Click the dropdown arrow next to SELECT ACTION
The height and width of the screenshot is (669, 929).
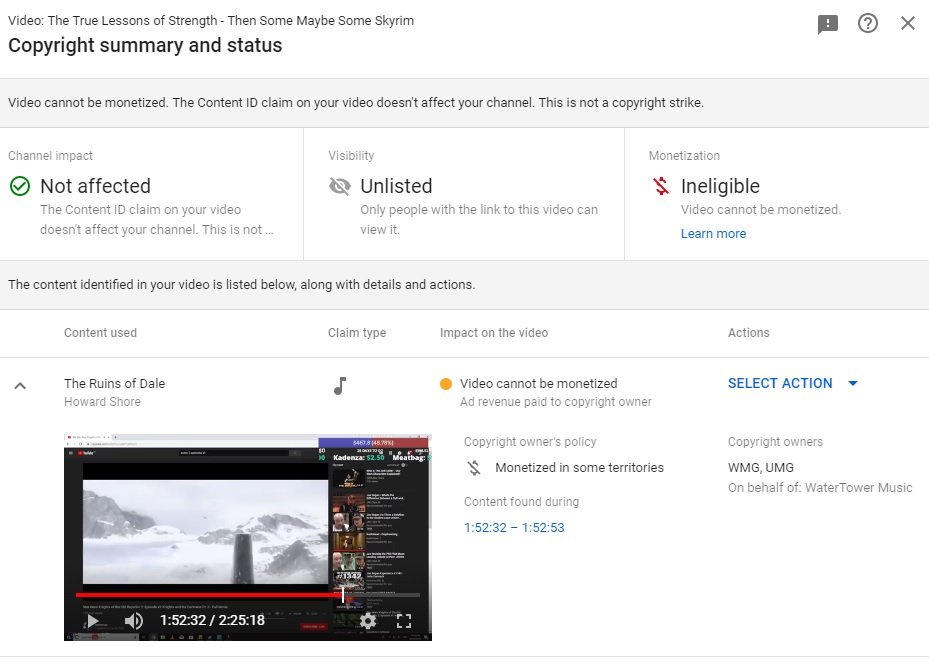tap(853, 383)
